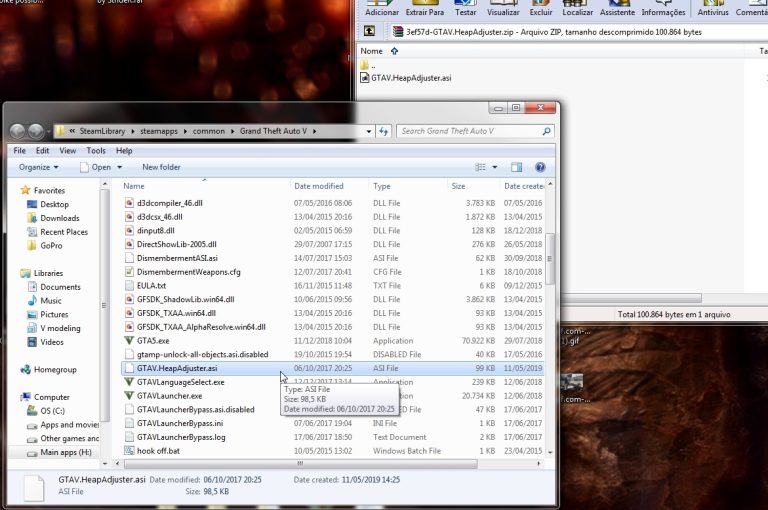Viewport: 768px width, 510px height.
Task: Open the View menu
Action: 68,151
